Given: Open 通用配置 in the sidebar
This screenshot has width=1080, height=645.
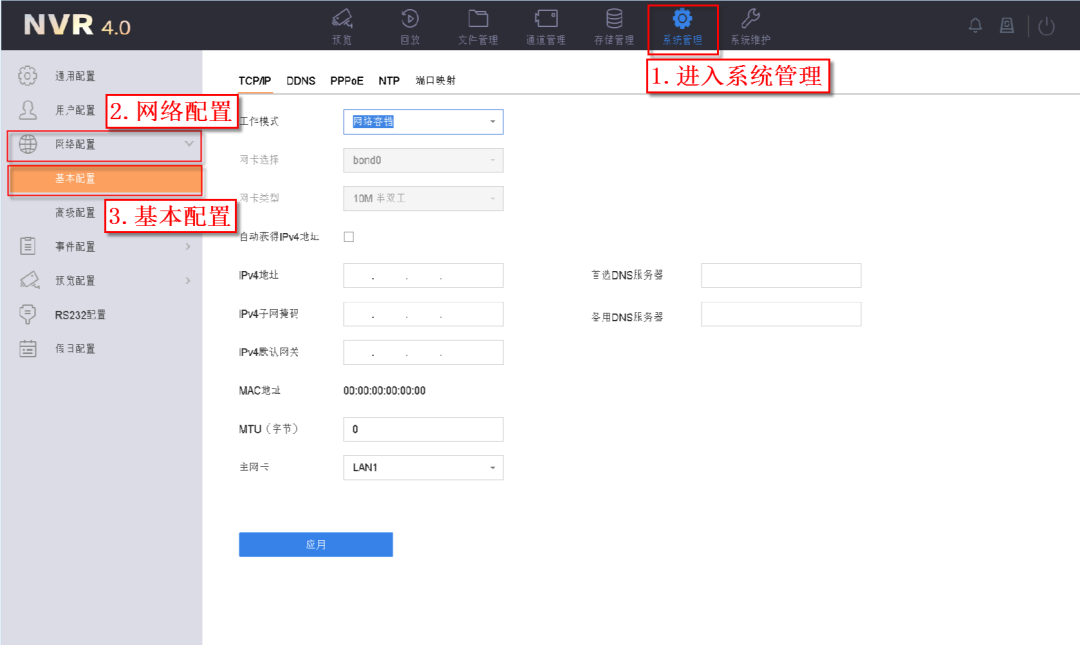Looking at the screenshot, I should (x=75, y=76).
